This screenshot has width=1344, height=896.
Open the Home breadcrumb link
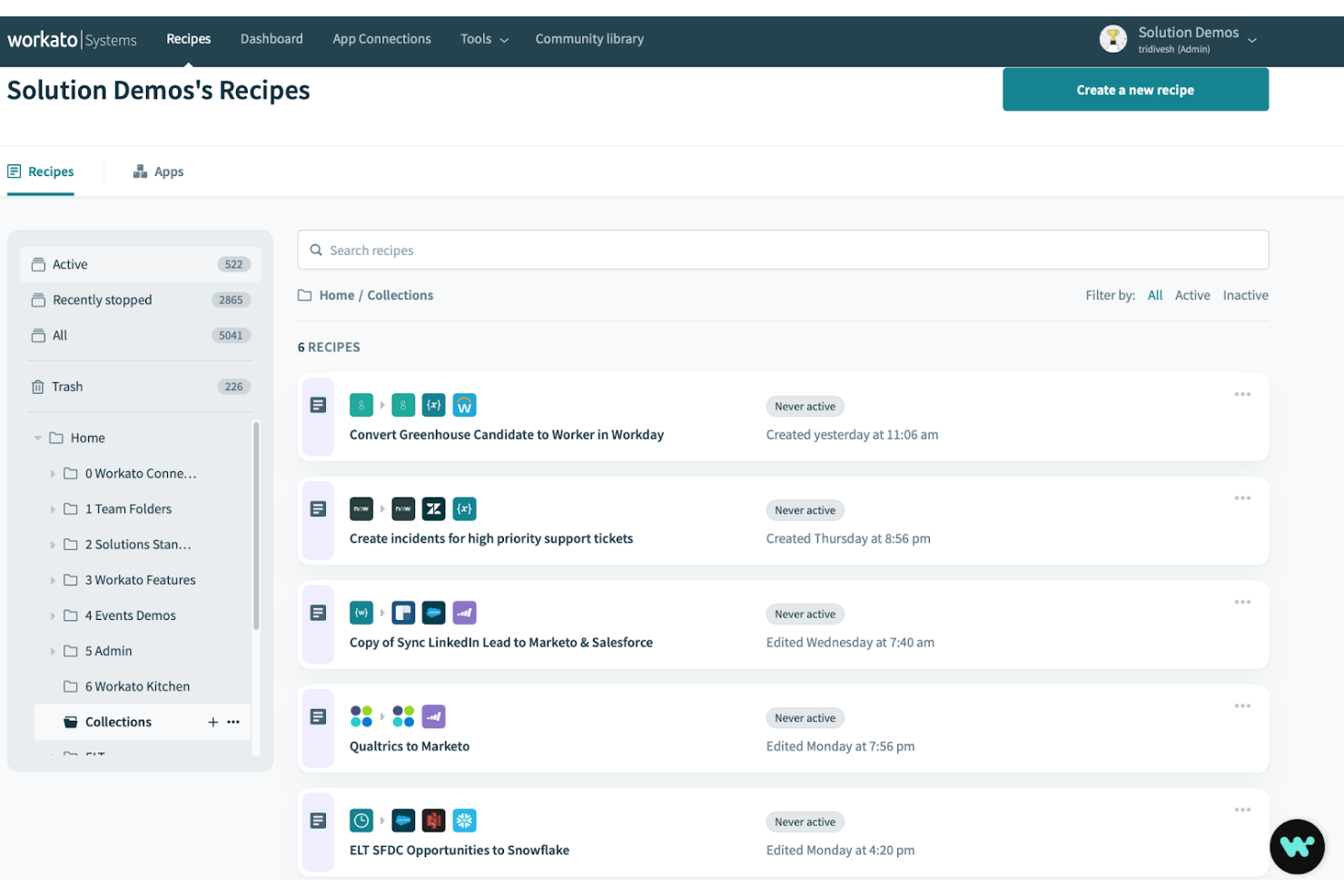pyautogui.click(x=337, y=295)
